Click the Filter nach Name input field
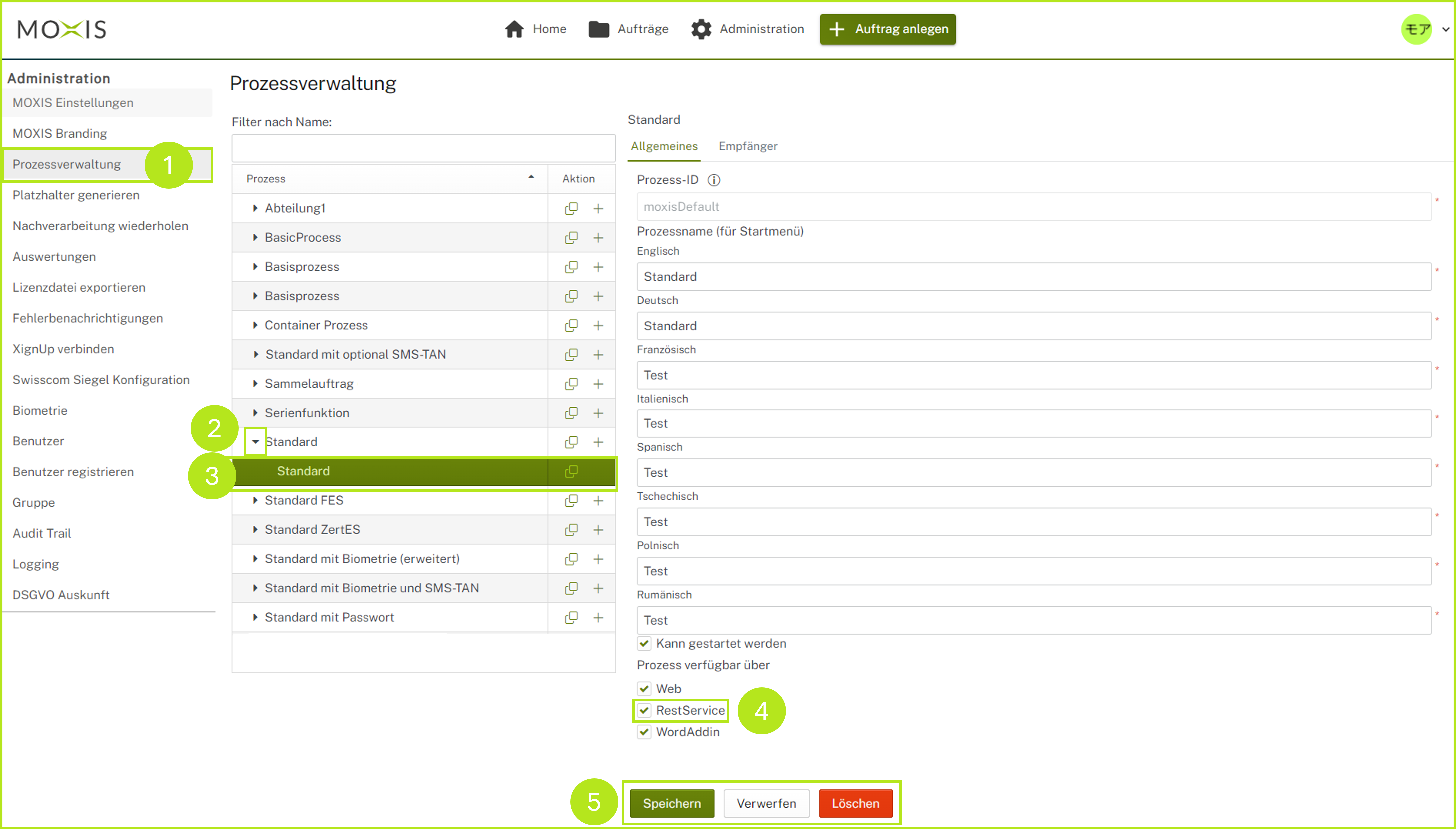 click(423, 148)
